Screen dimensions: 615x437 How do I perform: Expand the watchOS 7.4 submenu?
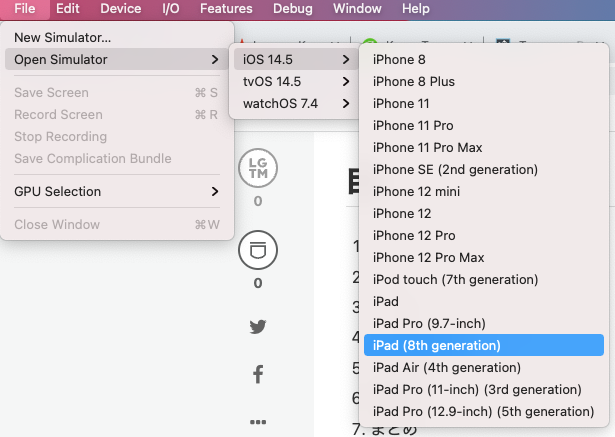(x=296, y=103)
